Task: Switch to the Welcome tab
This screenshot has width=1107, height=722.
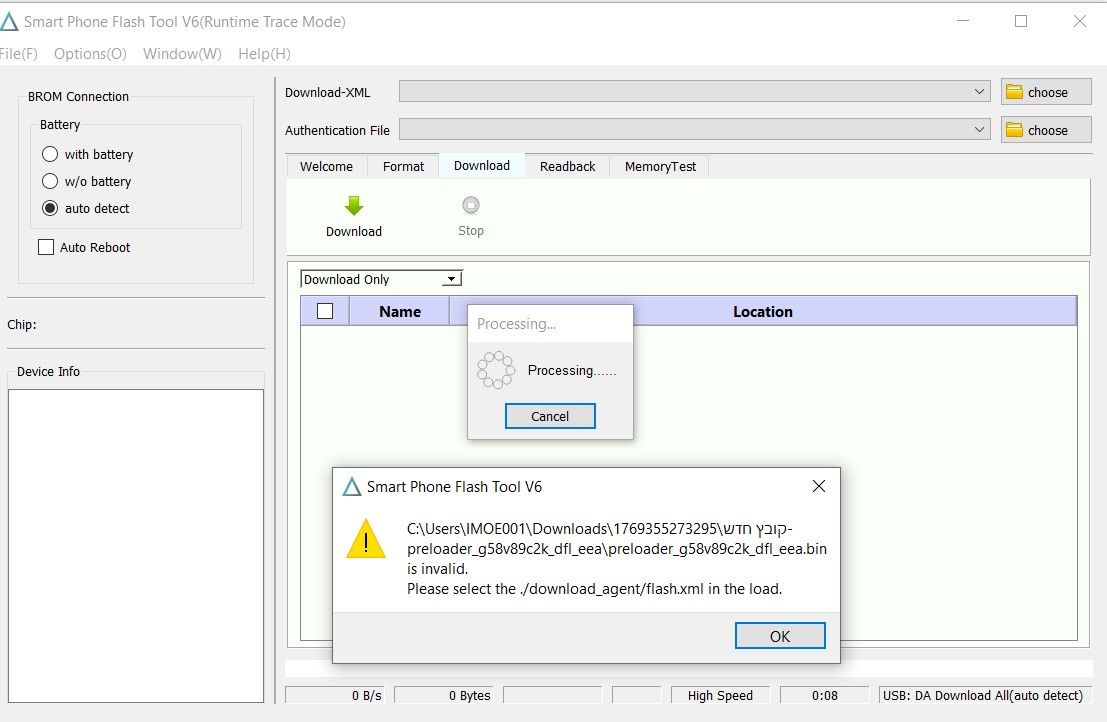Action: pyautogui.click(x=326, y=167)
